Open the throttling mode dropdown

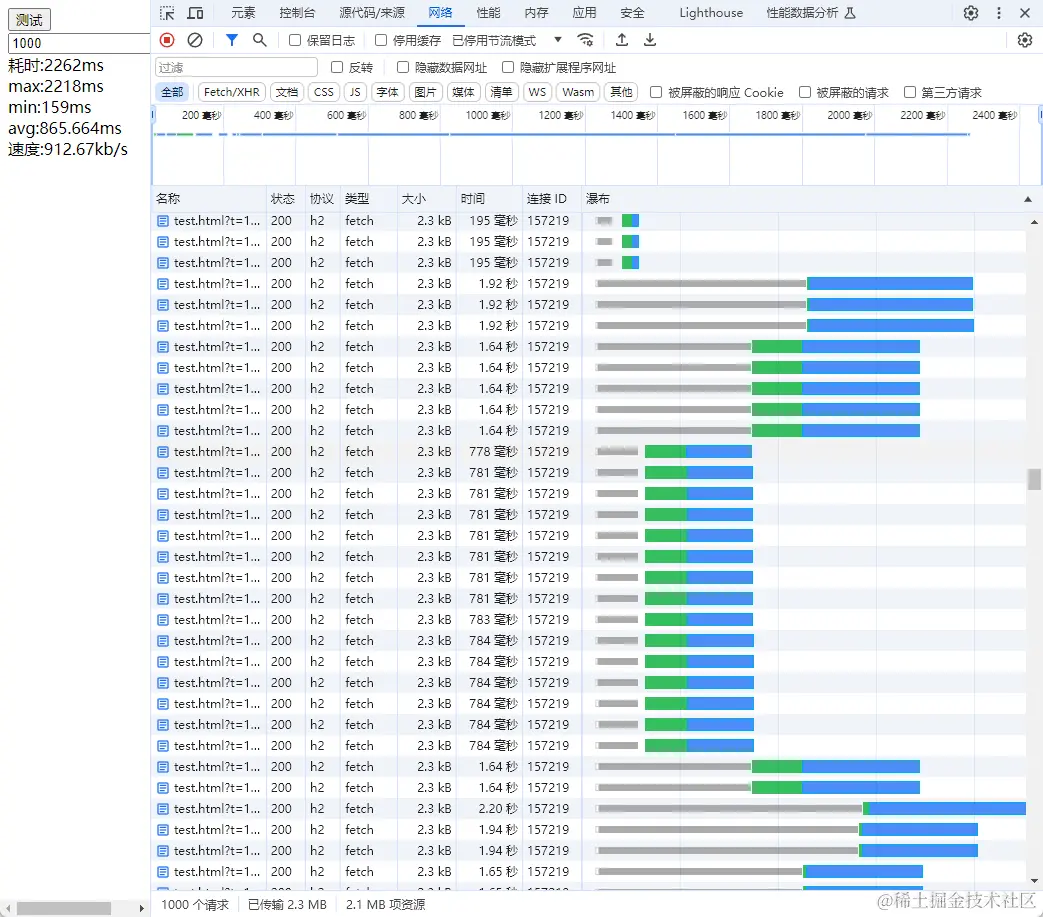[507, 40]
